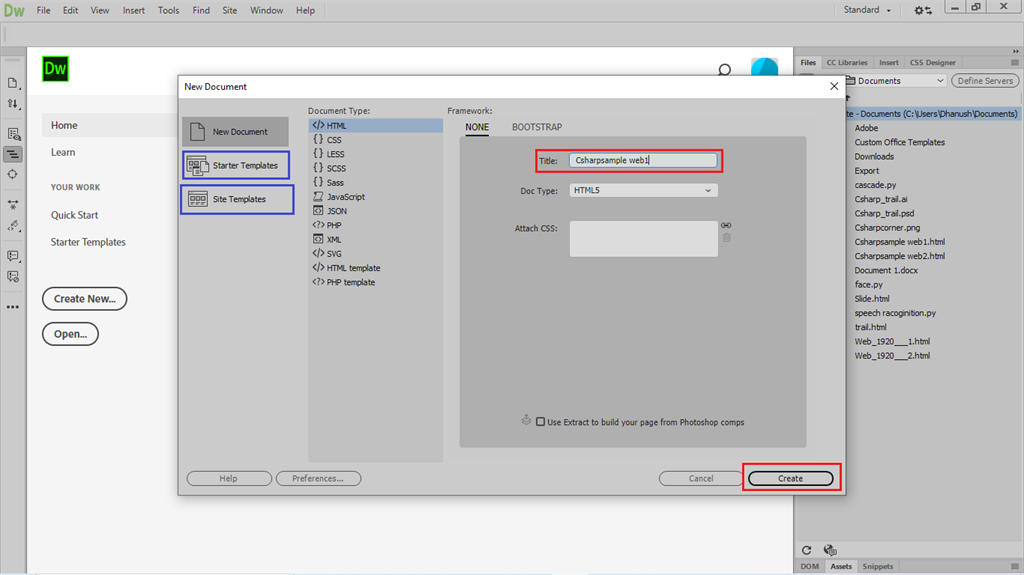Click the File Management arrows icon
The image size is (1024, 575).
pyautogui.click(x=12, y=104)
